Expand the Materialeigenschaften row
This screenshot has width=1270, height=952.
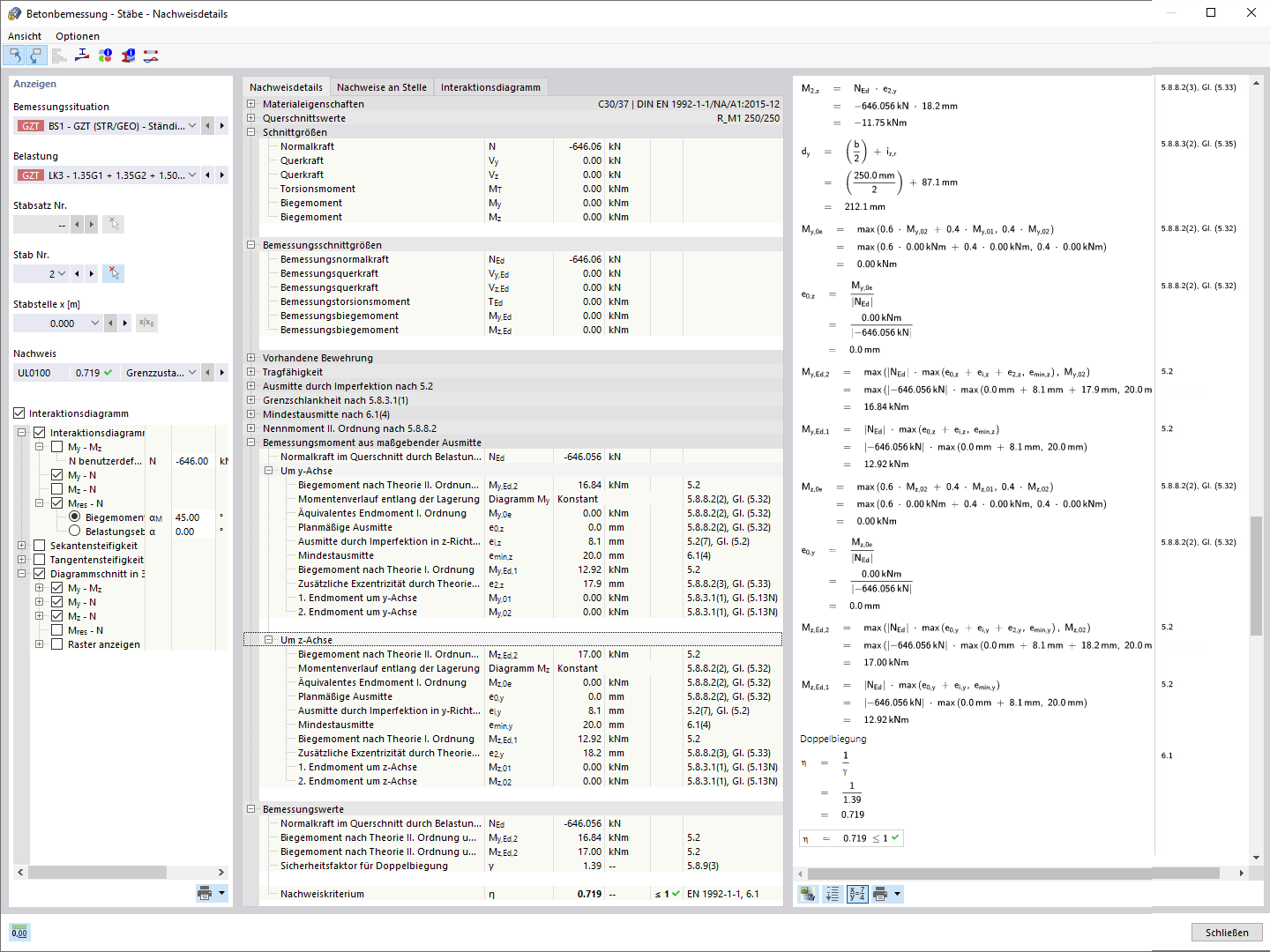(250, 104)
